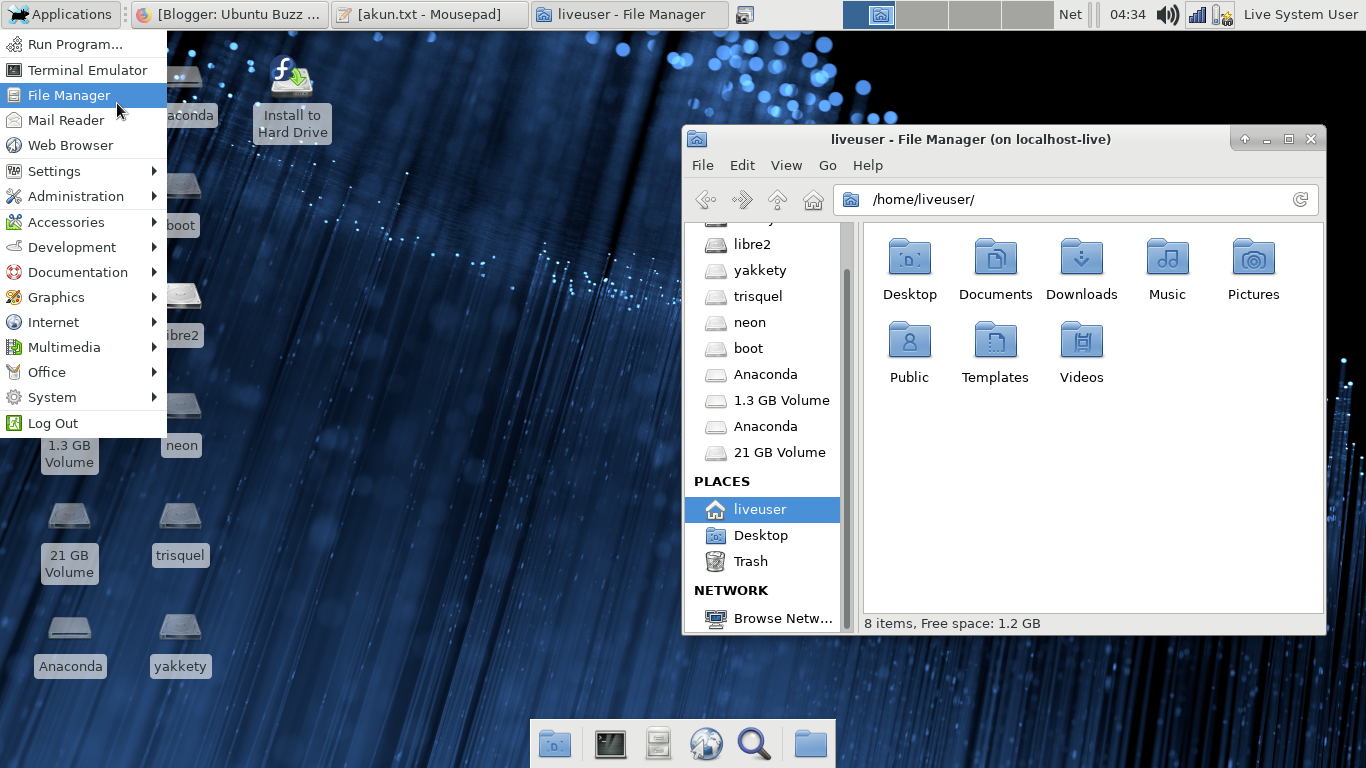
Task: Mute the system volume speaker icon
Action: click(x=1167, y=15)
